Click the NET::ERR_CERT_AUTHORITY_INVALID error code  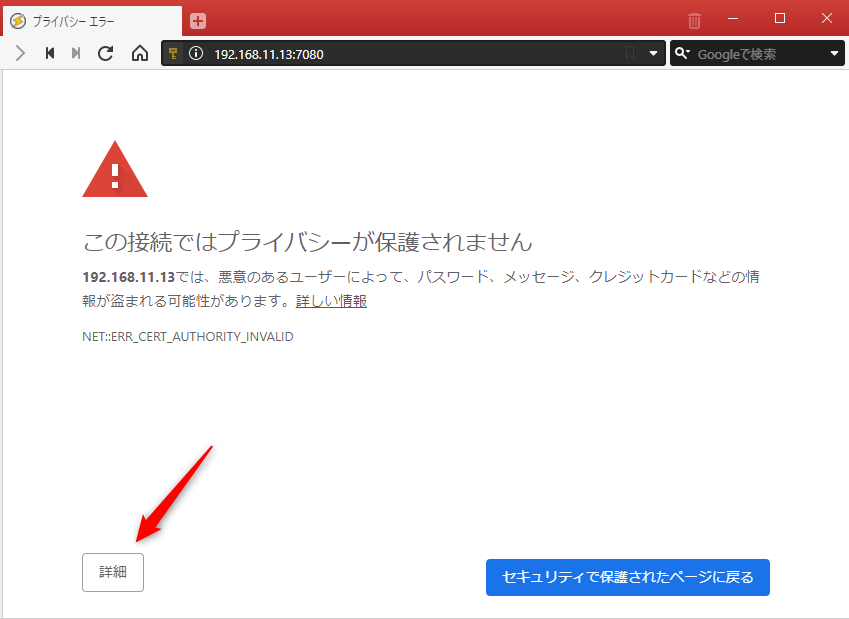point(187,337)
